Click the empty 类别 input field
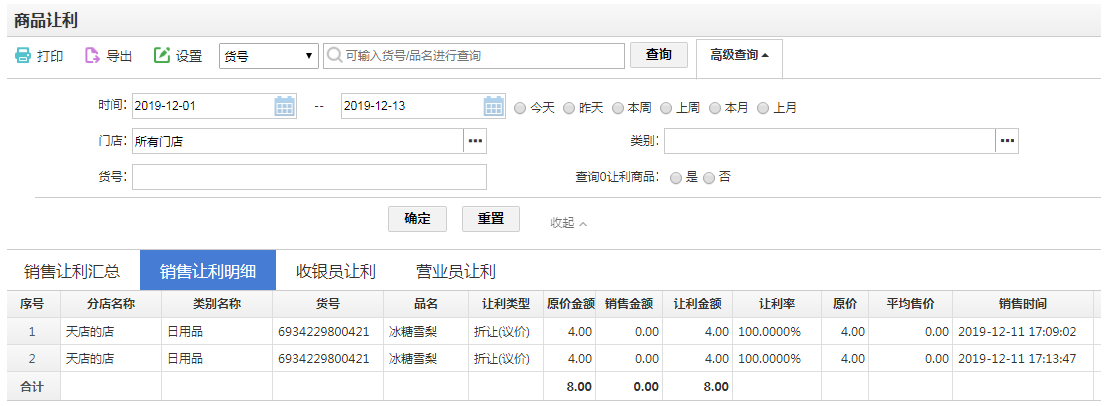1113x406 pixels. (x=830, y=141)
